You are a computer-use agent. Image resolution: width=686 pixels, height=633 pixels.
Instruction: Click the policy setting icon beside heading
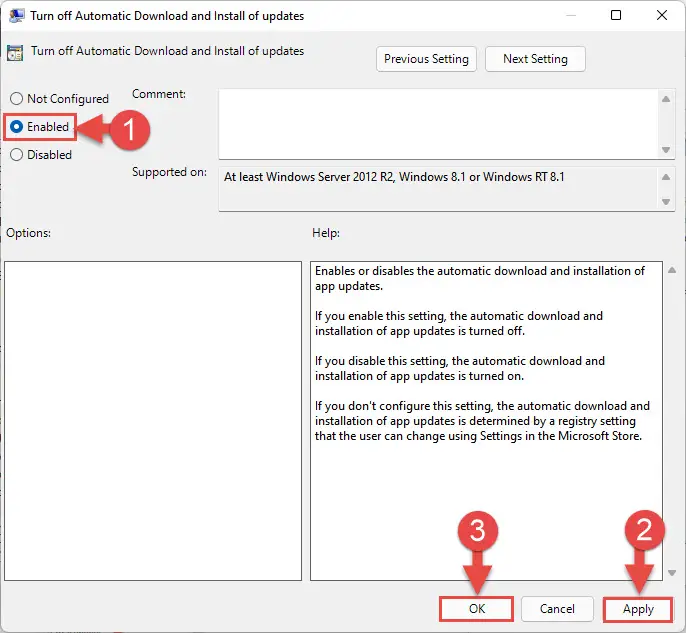click(15, 52)
